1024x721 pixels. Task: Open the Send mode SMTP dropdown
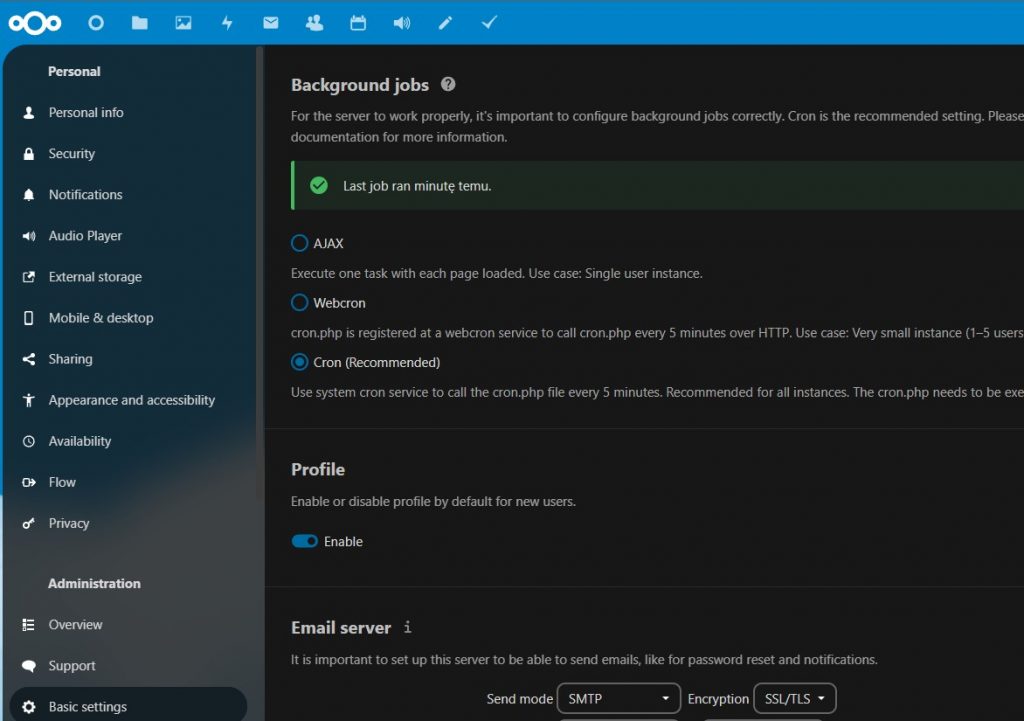(x=618, y=698)
